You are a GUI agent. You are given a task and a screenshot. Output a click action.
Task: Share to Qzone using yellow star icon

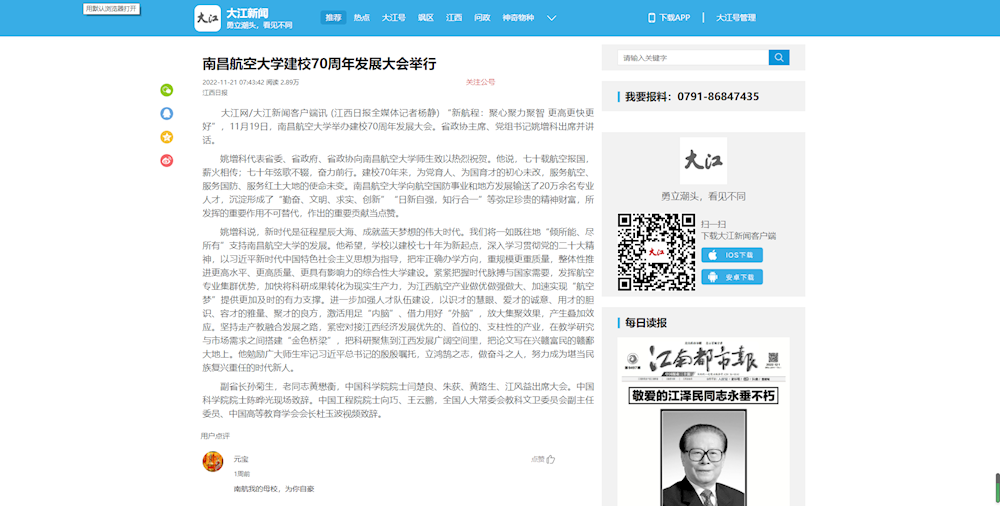click(x=167, y=136)
